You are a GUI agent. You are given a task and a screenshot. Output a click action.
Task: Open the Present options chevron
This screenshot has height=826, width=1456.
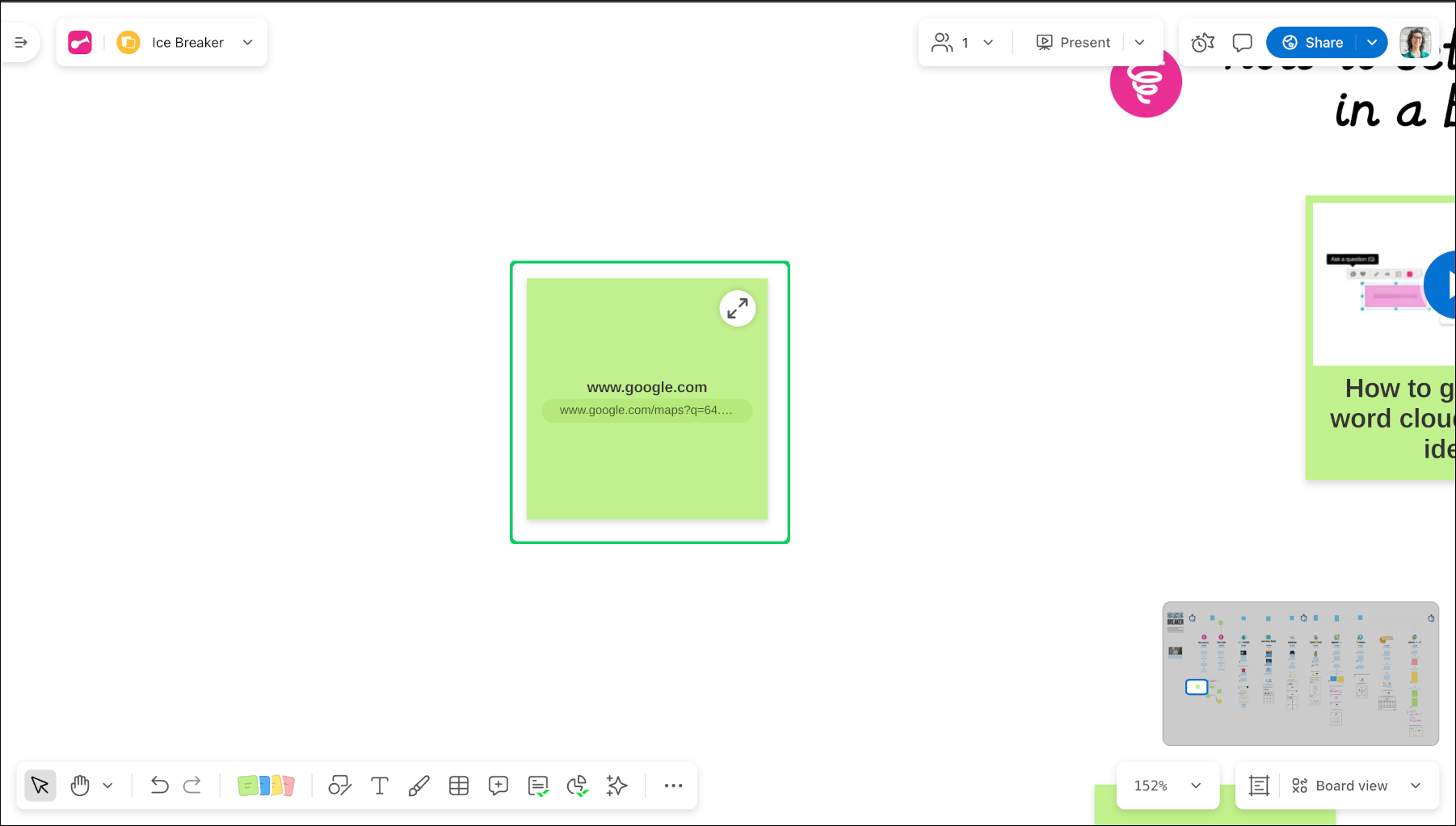click(x=1139, y=42)
